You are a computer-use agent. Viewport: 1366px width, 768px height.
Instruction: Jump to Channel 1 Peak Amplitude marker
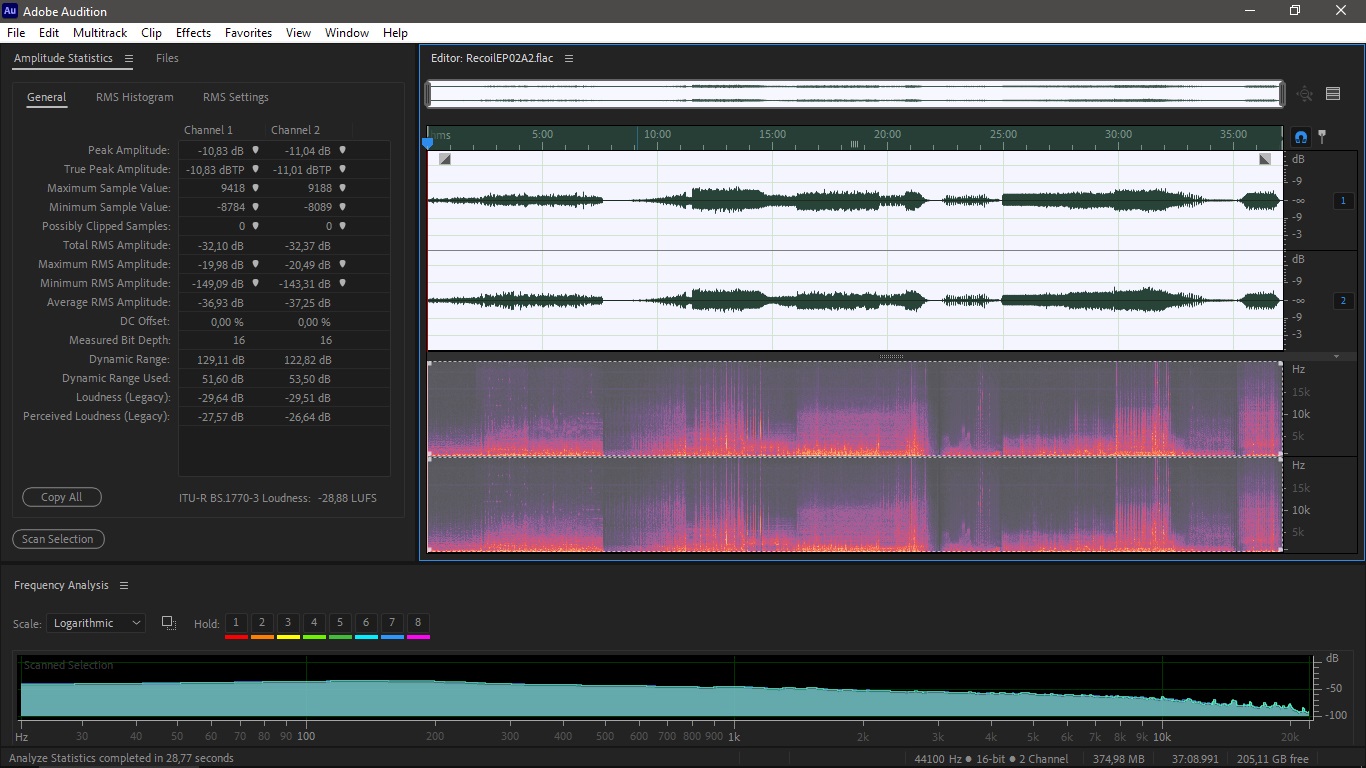click(255, 150)
